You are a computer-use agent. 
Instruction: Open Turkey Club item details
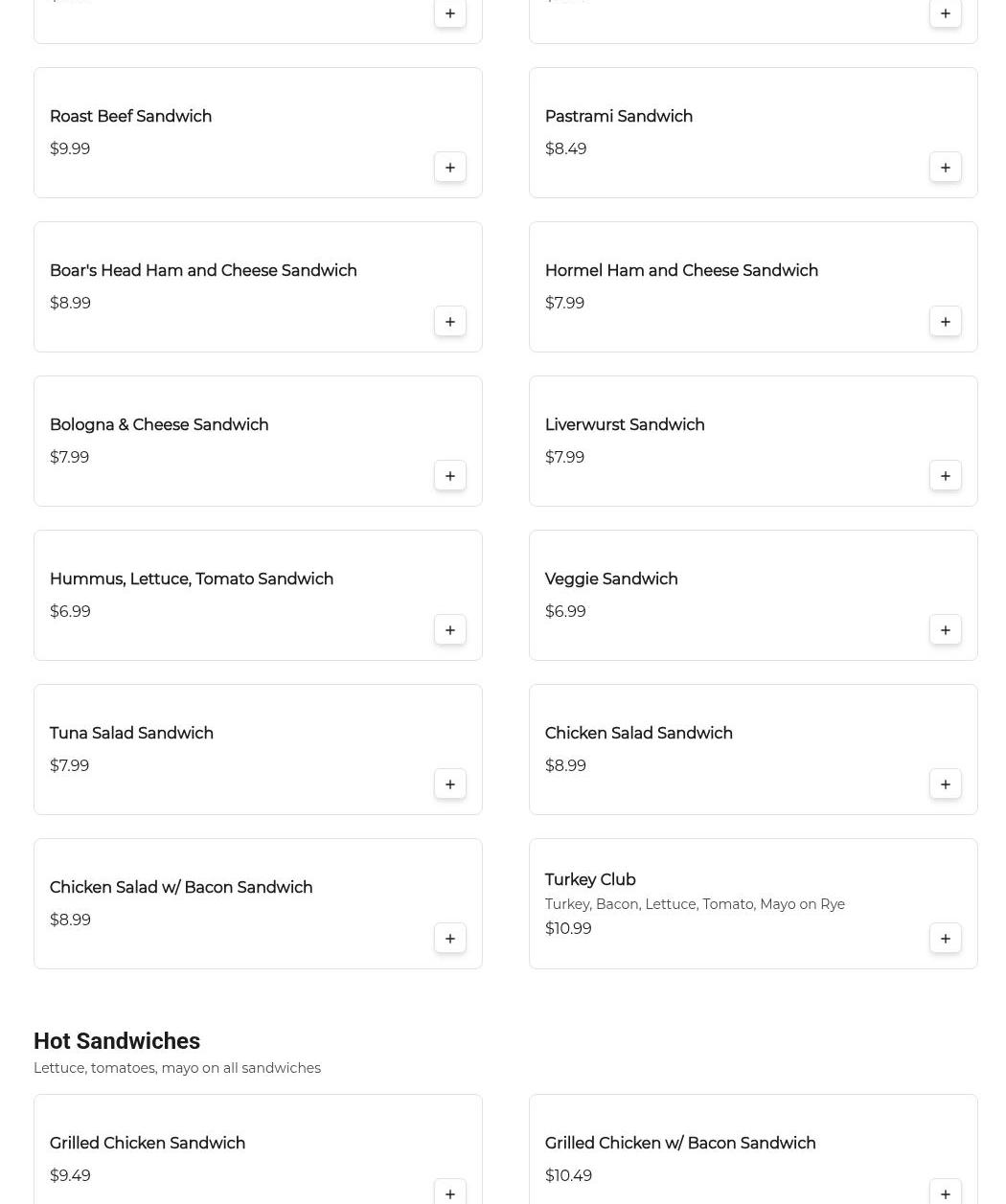[x=590, y=879]
